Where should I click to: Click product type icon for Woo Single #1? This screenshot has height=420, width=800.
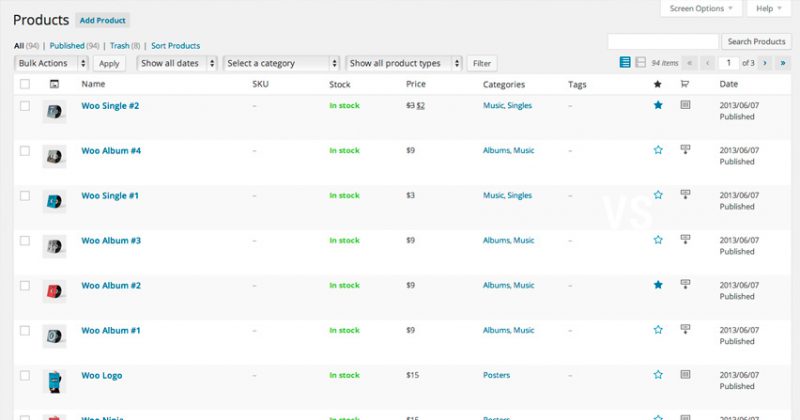click(x=685, y=194)
